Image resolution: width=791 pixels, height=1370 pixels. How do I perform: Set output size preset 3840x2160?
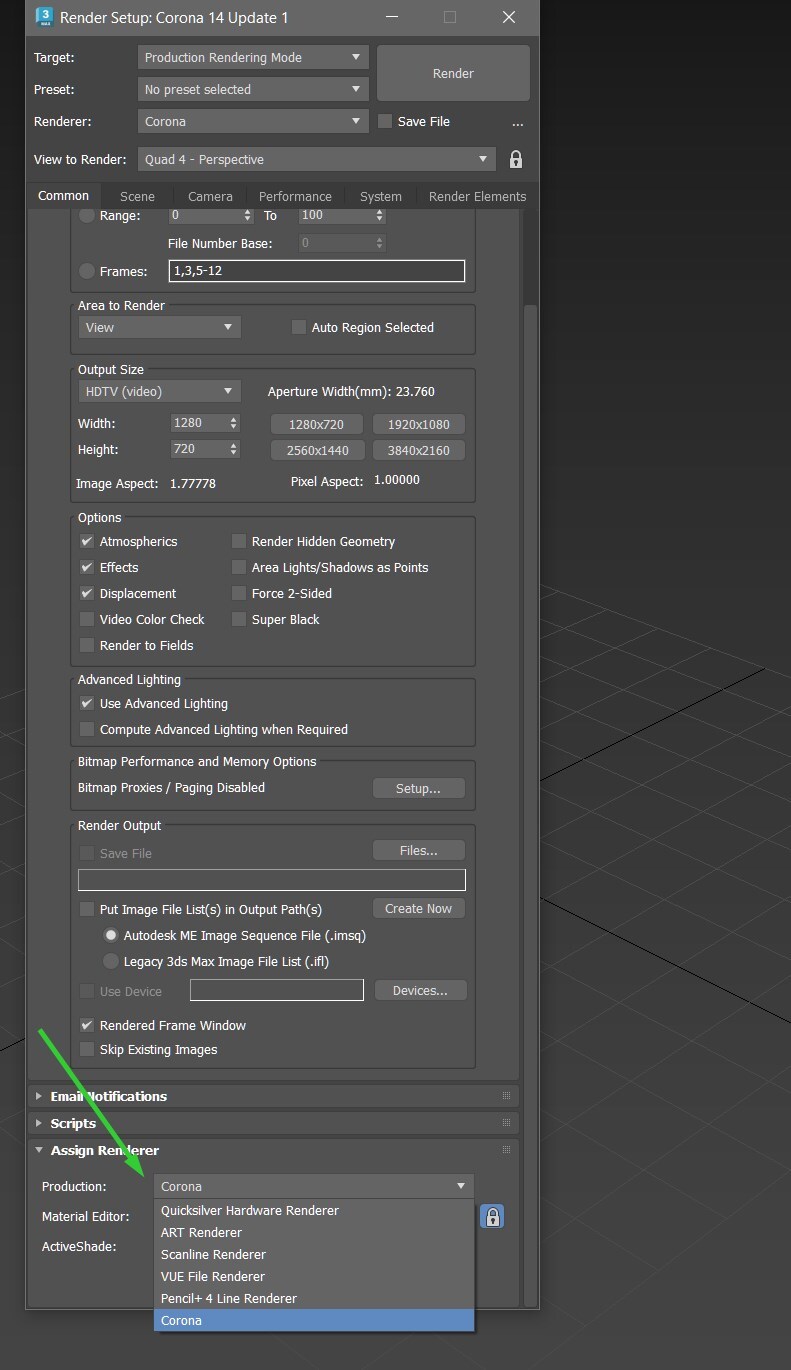[418, 450]
